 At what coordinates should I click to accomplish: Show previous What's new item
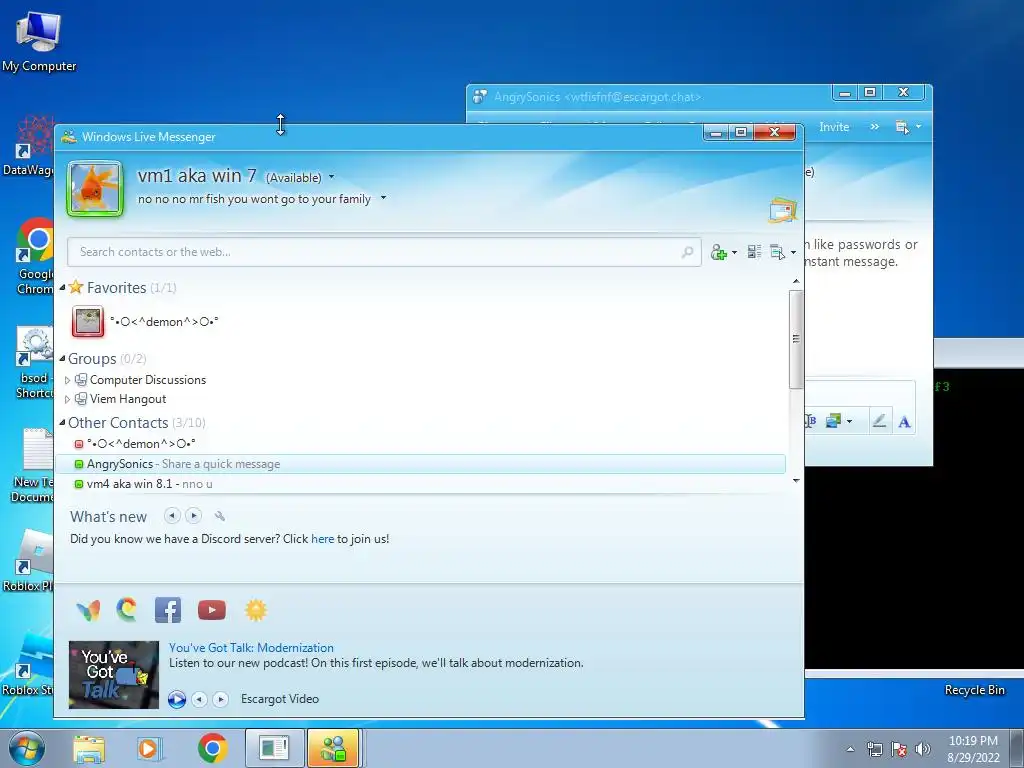(172, 516)
